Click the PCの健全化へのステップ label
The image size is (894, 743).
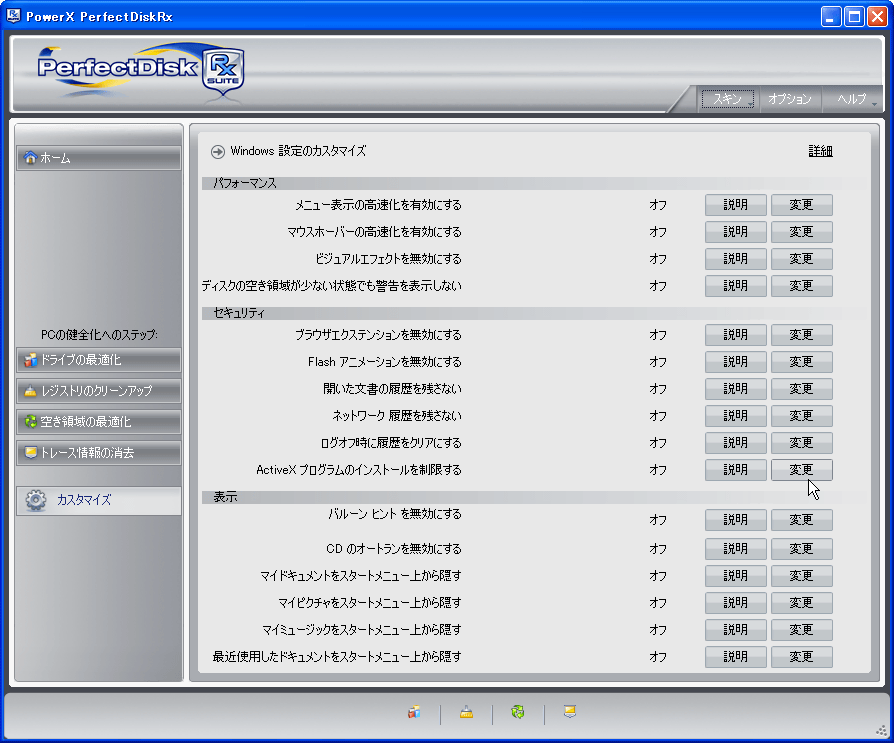click(x=99, y=335)
